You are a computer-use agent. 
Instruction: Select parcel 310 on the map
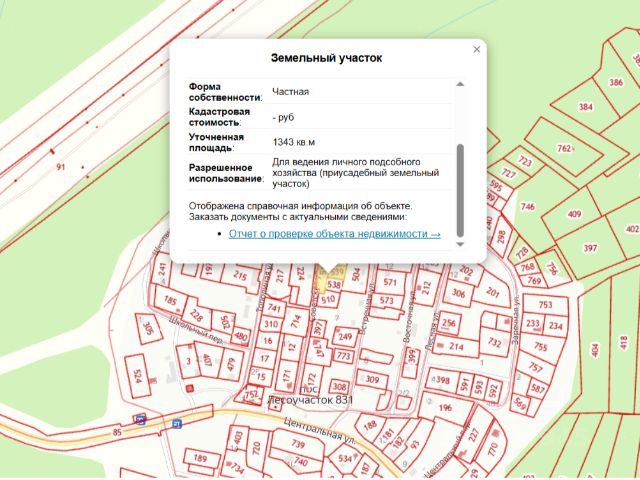271,324
